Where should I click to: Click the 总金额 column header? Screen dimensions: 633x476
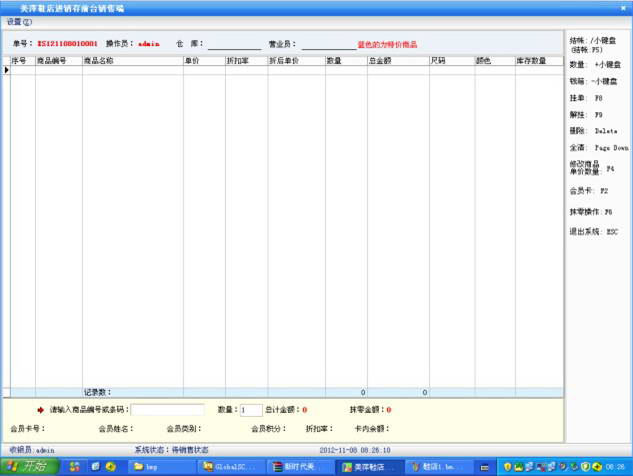[398, 61]
